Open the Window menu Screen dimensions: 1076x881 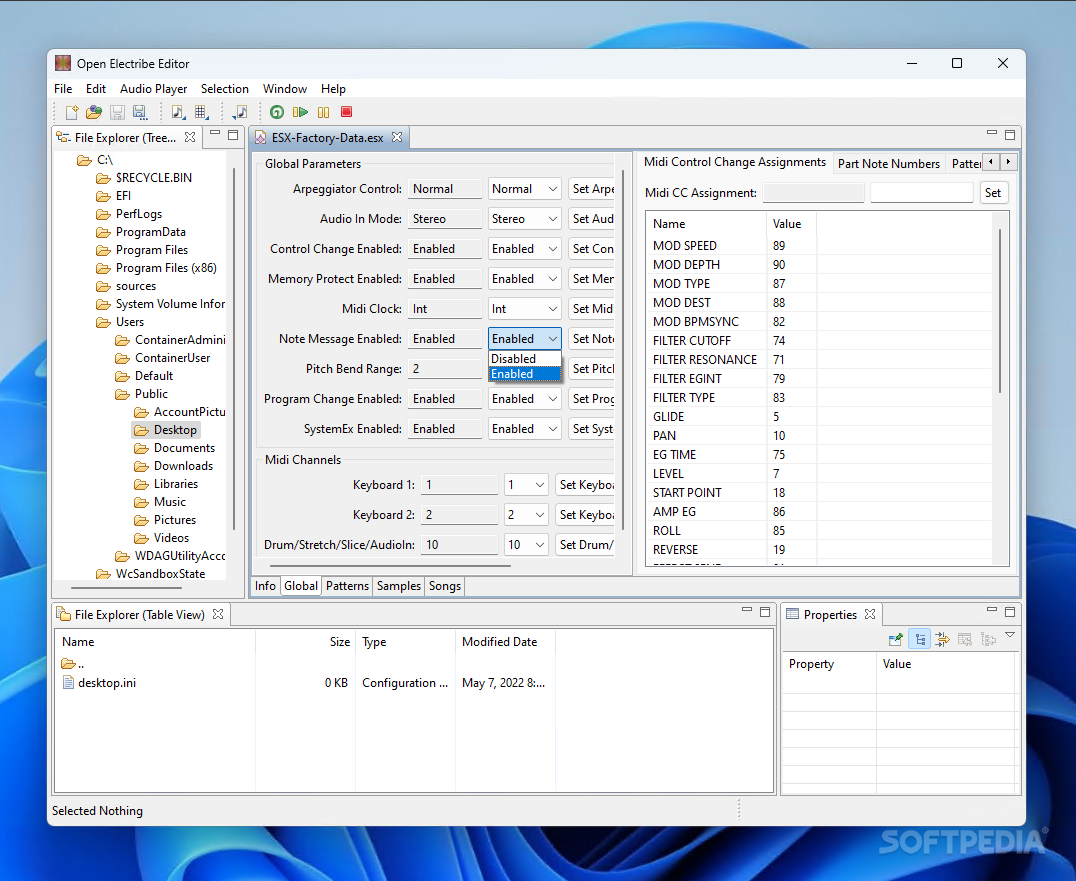(285, 89)
